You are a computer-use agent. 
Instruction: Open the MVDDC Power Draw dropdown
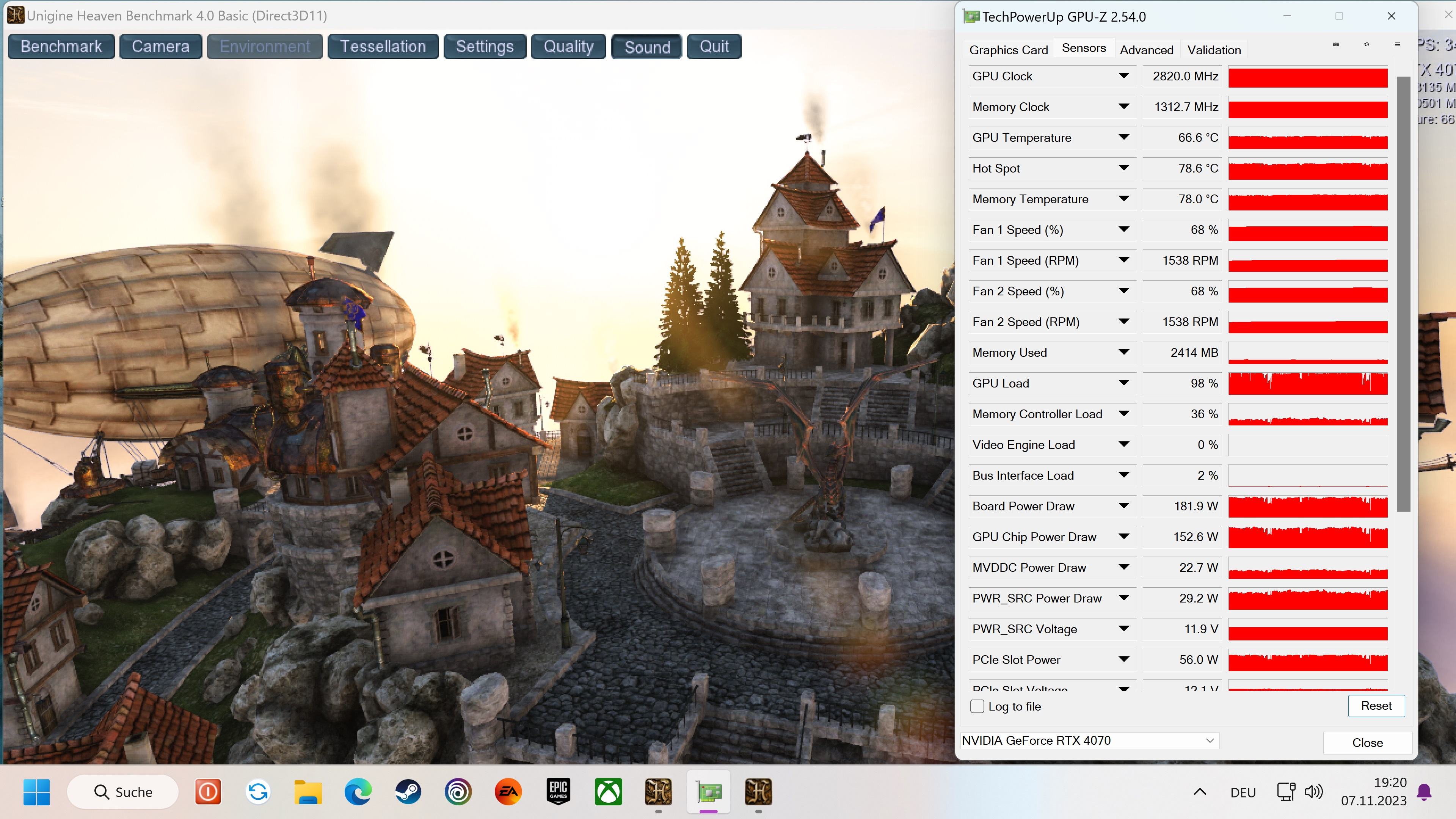[x=1123, y=568]
